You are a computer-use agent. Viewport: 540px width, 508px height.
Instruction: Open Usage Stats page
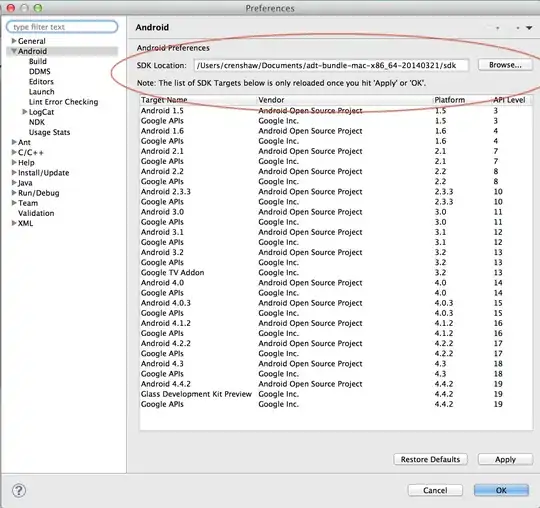click(50, 132)
